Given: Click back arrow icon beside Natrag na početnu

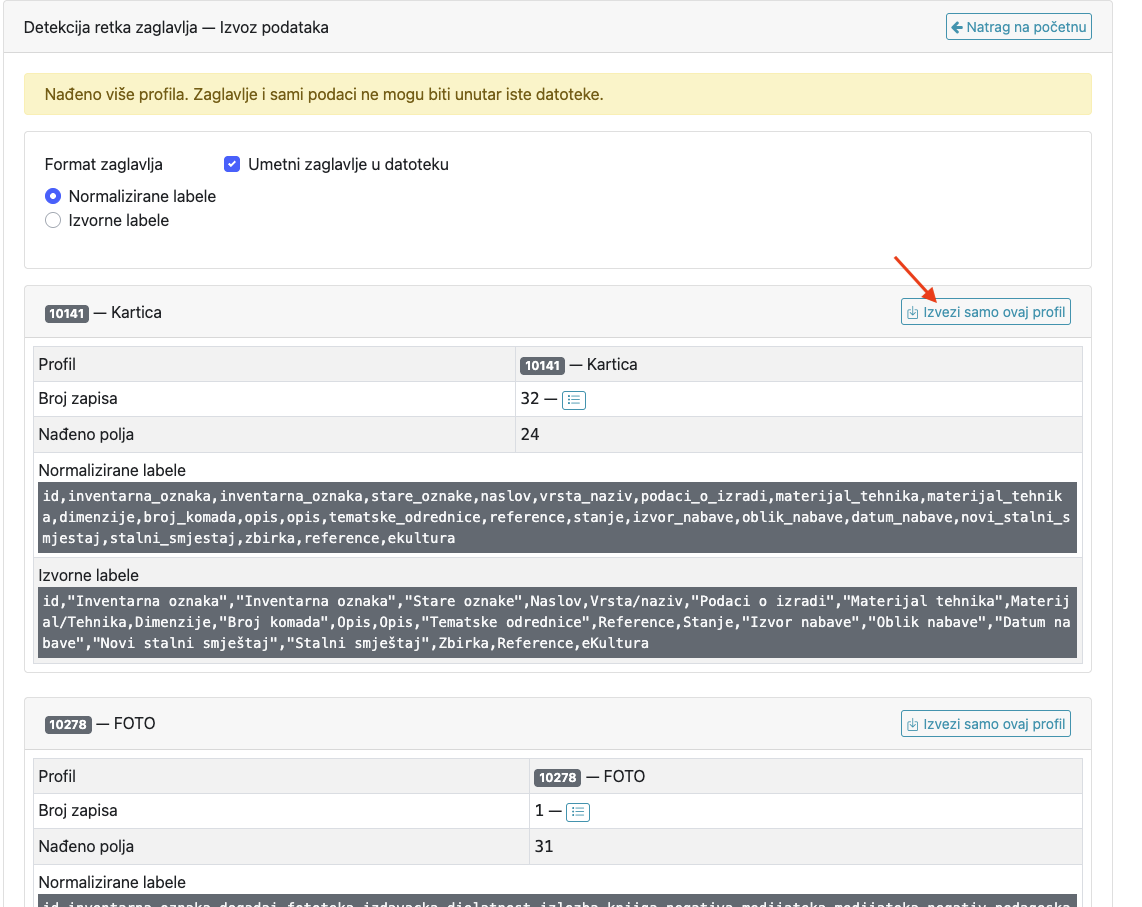Looking at the screenshot, I should pos(957,28).
